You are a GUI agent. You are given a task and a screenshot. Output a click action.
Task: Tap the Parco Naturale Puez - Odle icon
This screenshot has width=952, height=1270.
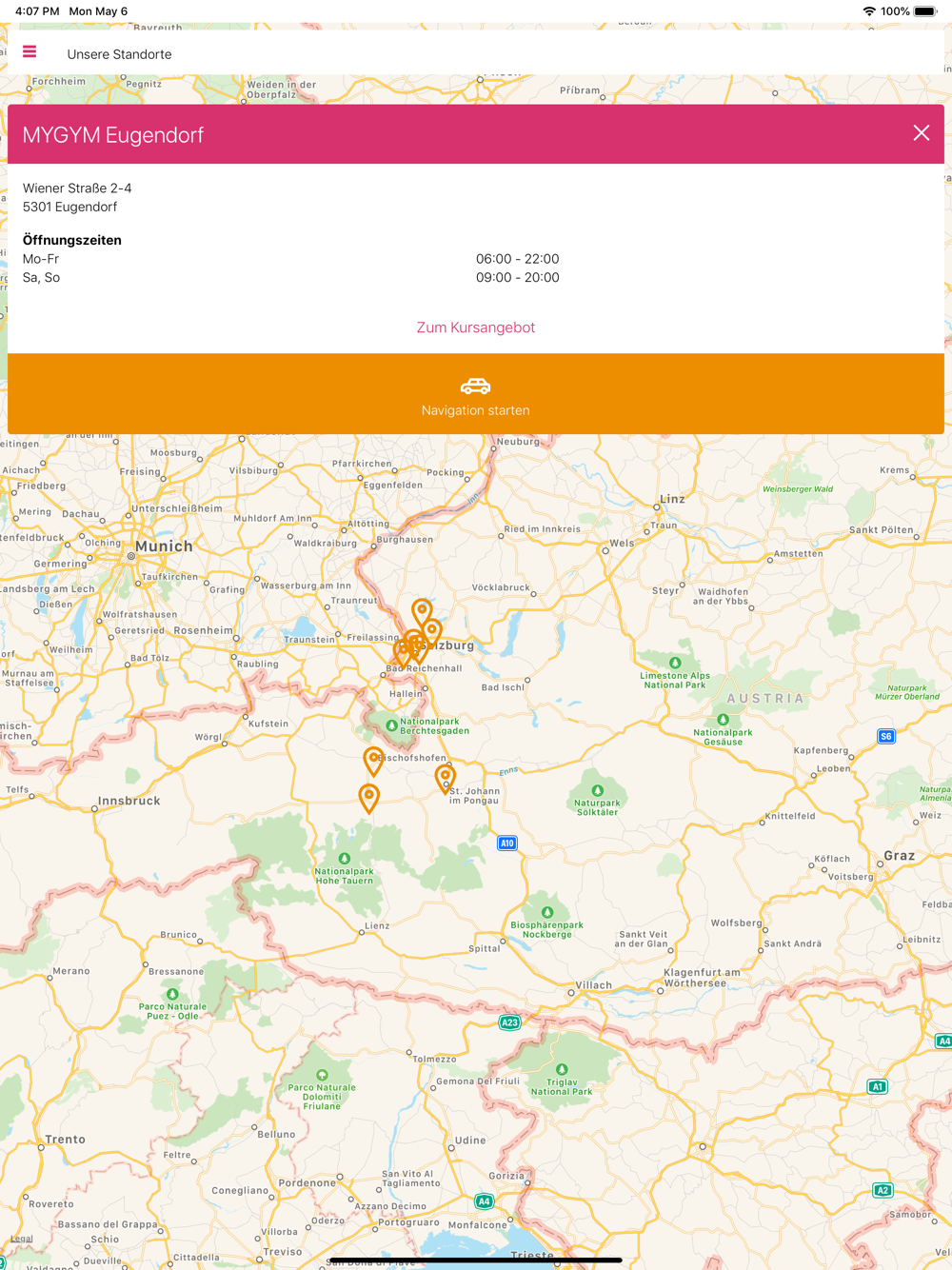[x=172, y=994]
